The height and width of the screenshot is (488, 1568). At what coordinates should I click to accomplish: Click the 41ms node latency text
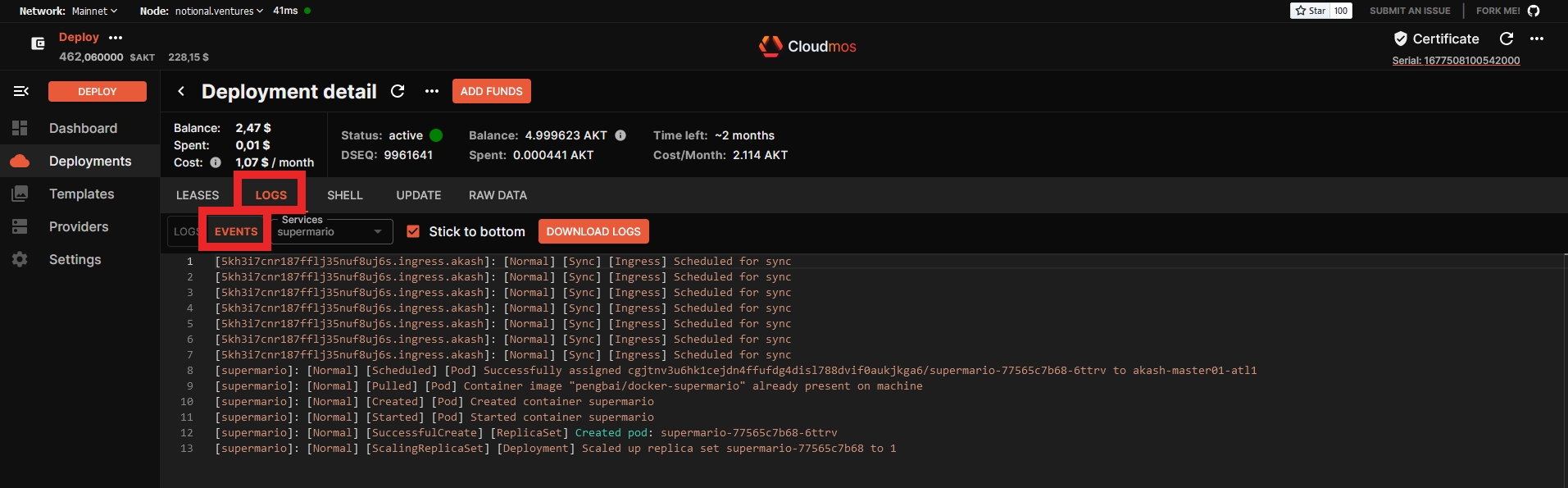pos(285,11)
